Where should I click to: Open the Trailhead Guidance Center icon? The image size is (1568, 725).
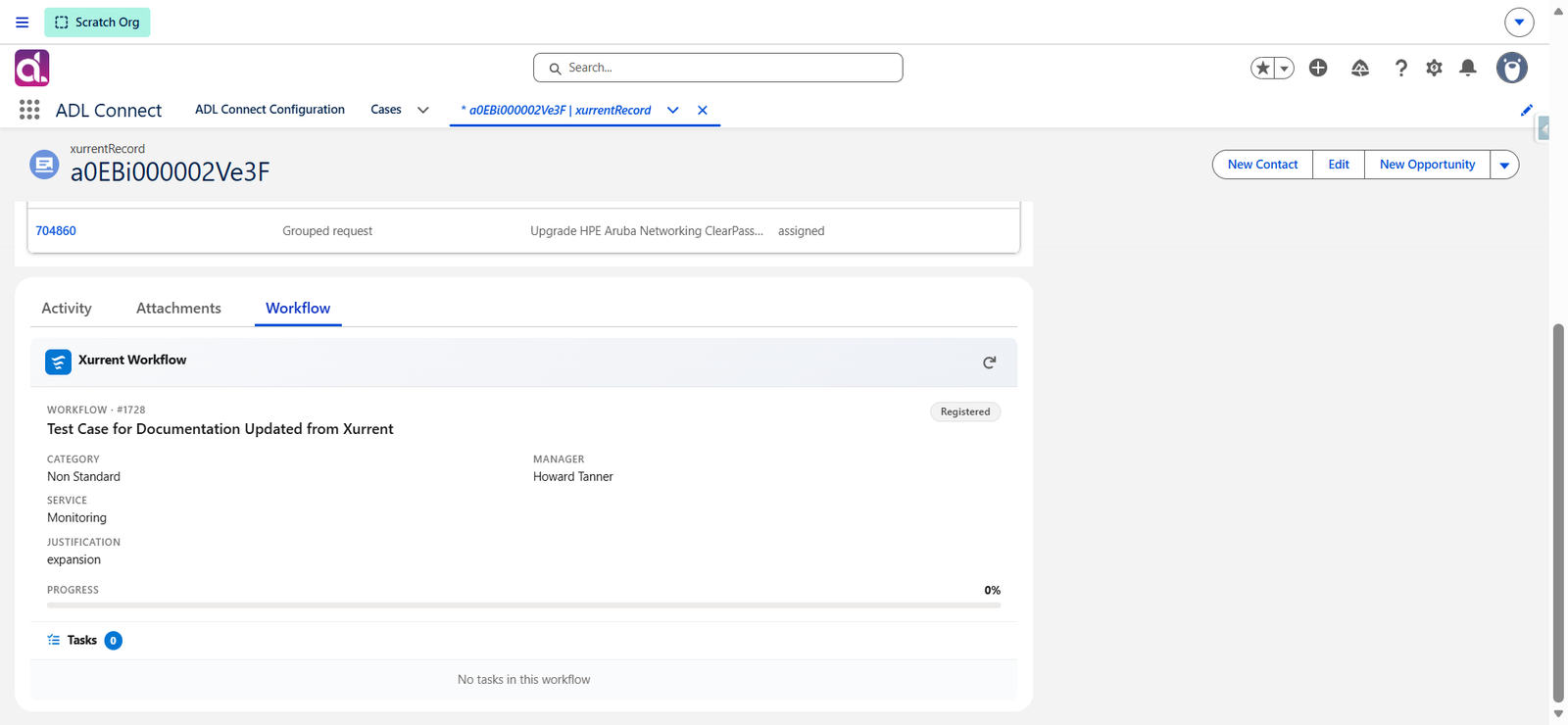[x=1360, y=68]
